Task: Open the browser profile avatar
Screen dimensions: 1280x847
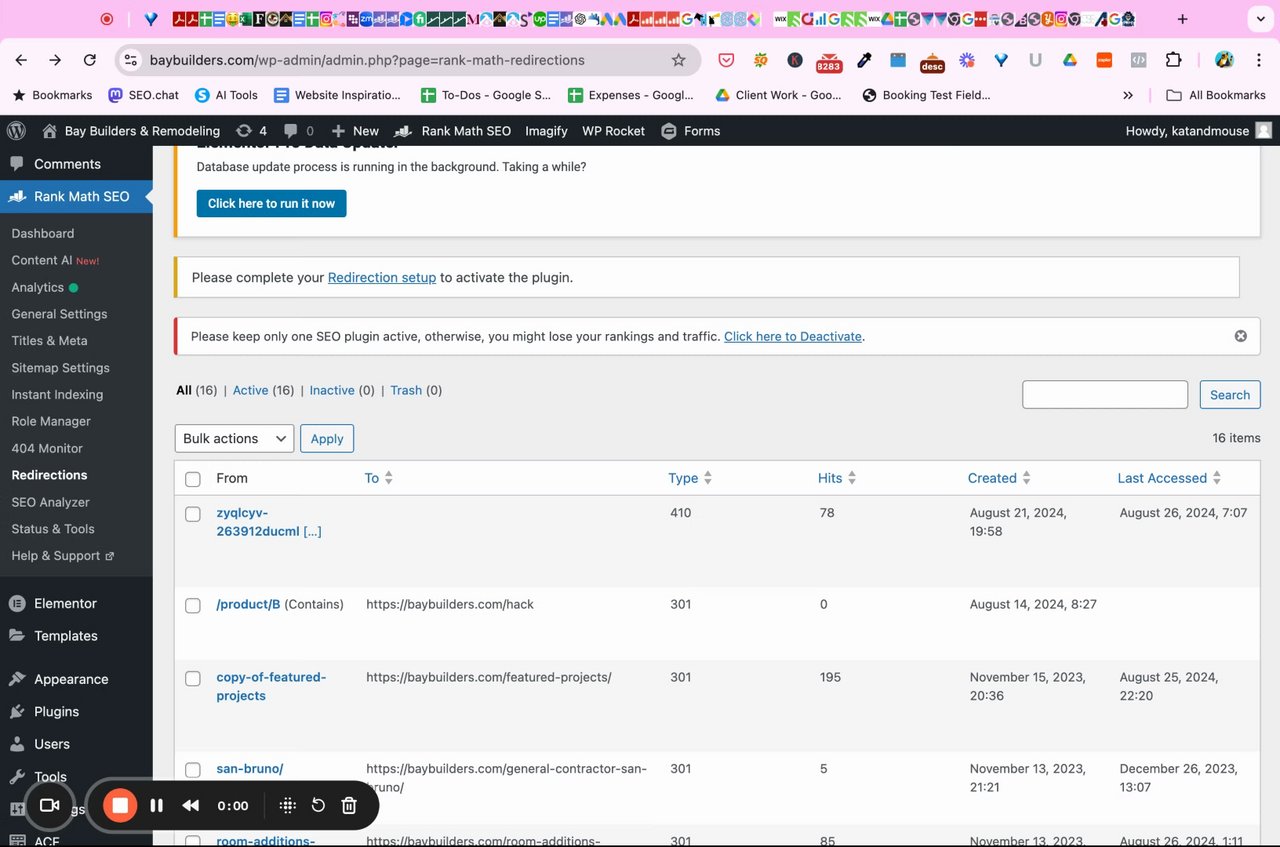Action: pos(1224,60)
